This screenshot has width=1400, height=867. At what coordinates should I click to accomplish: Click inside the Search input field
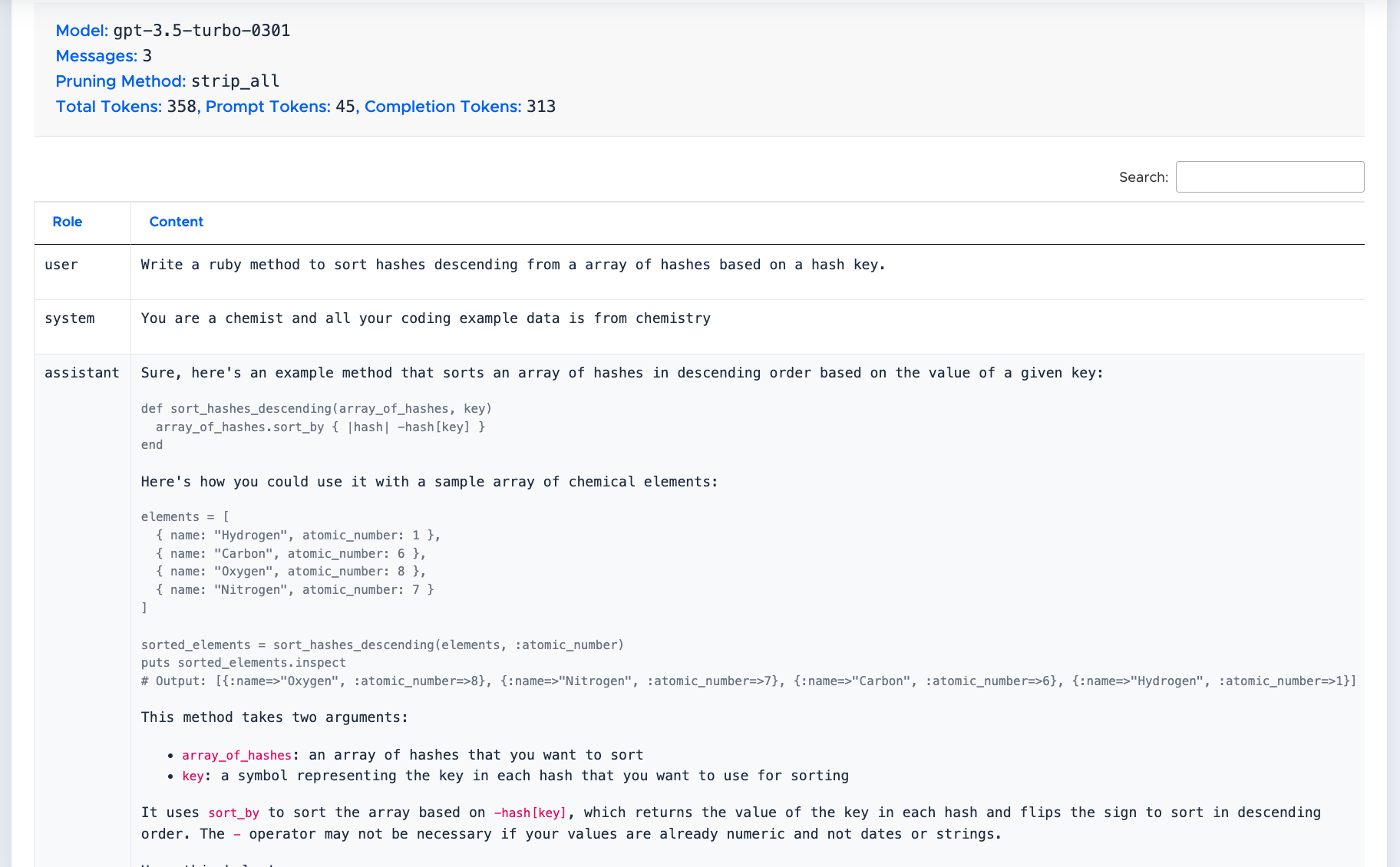pos(1269,176)
